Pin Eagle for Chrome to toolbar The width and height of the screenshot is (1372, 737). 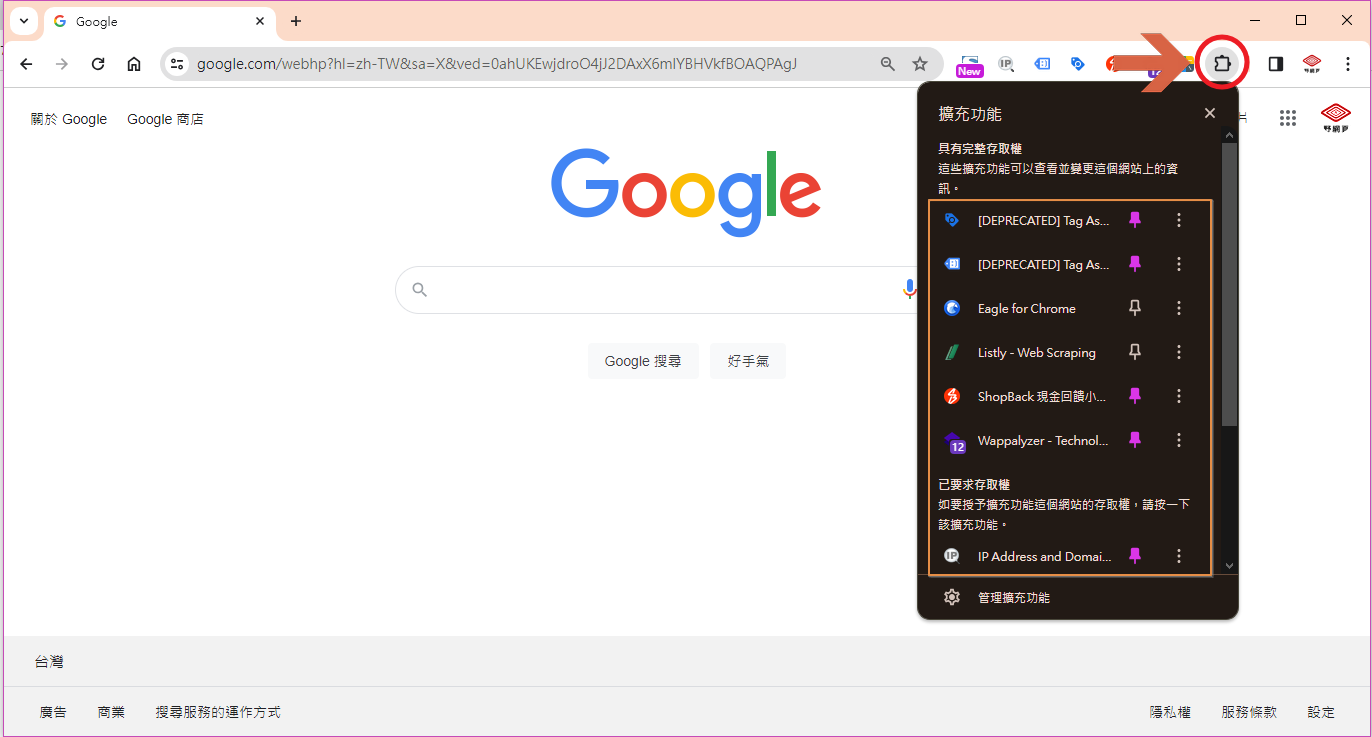[x=1135, y=309]
